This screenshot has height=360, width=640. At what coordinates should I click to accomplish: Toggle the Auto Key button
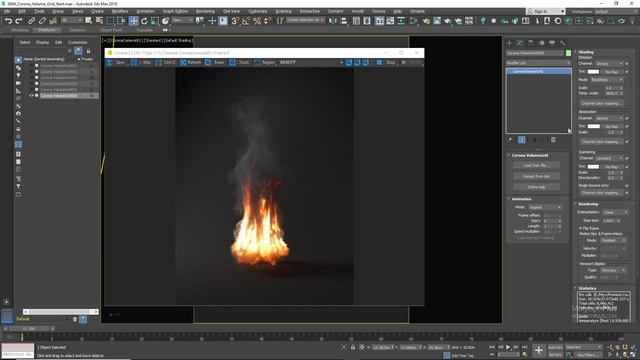[555, 347]
